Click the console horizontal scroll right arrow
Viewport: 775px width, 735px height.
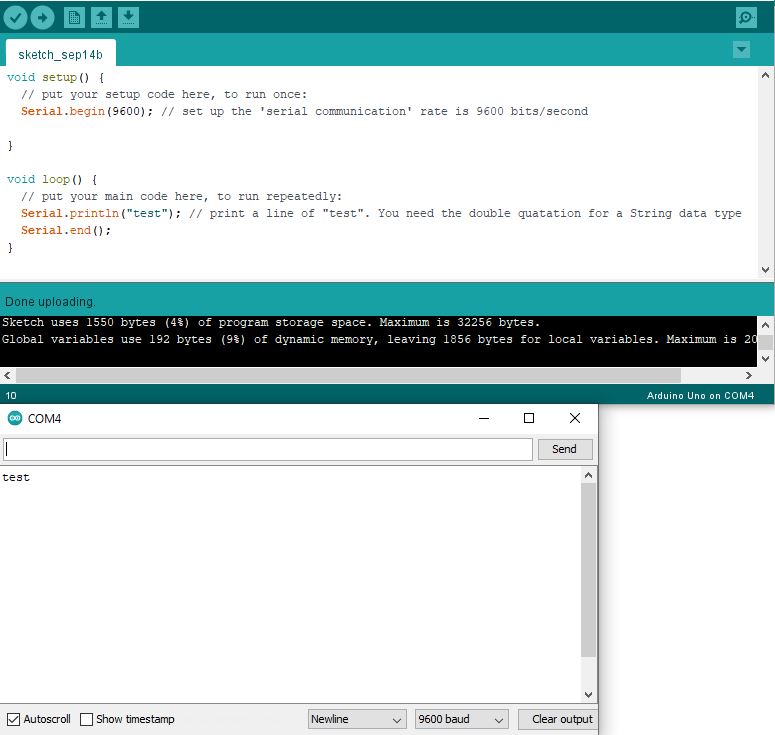pyautogui.click(x=749, y=376)
